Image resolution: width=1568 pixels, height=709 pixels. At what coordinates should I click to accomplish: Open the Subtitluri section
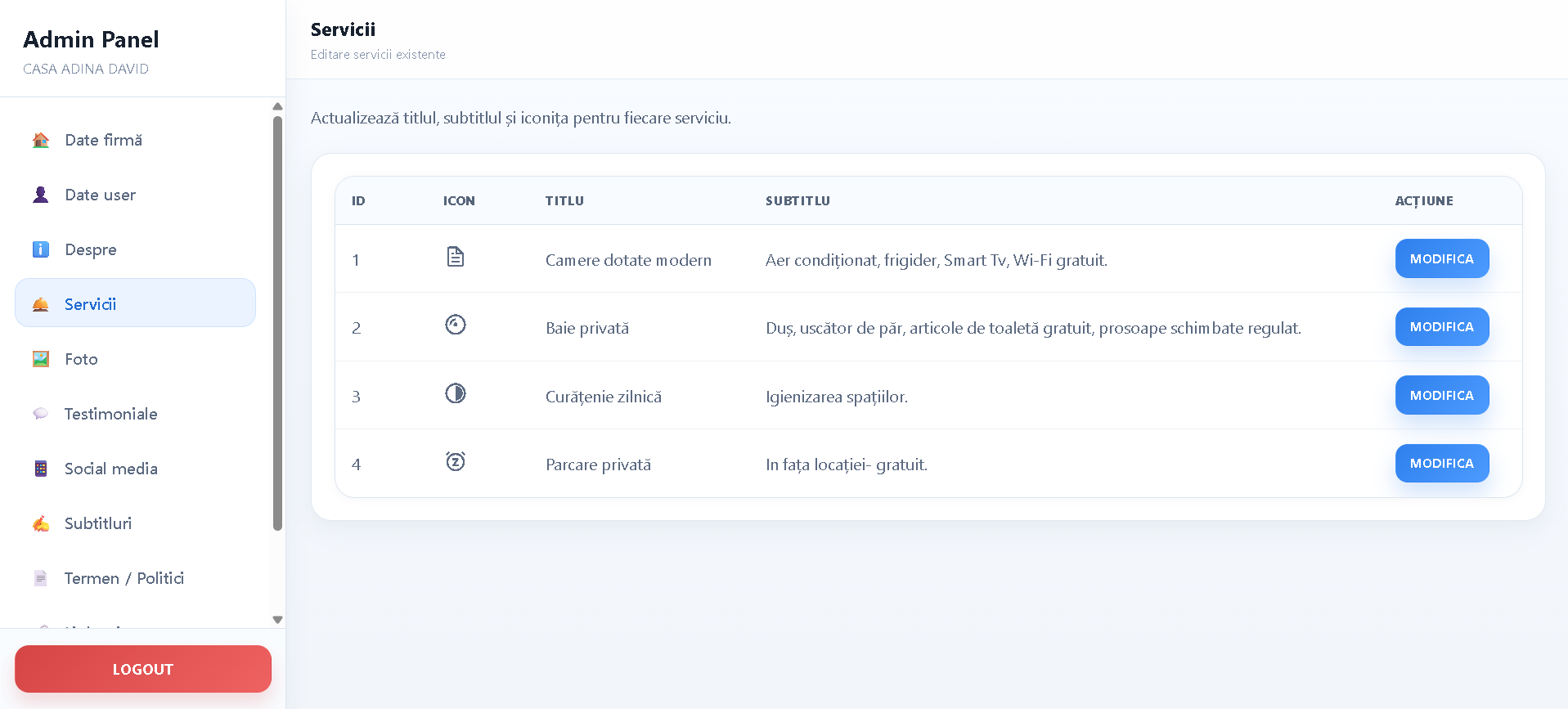click(x=136, y=523)
